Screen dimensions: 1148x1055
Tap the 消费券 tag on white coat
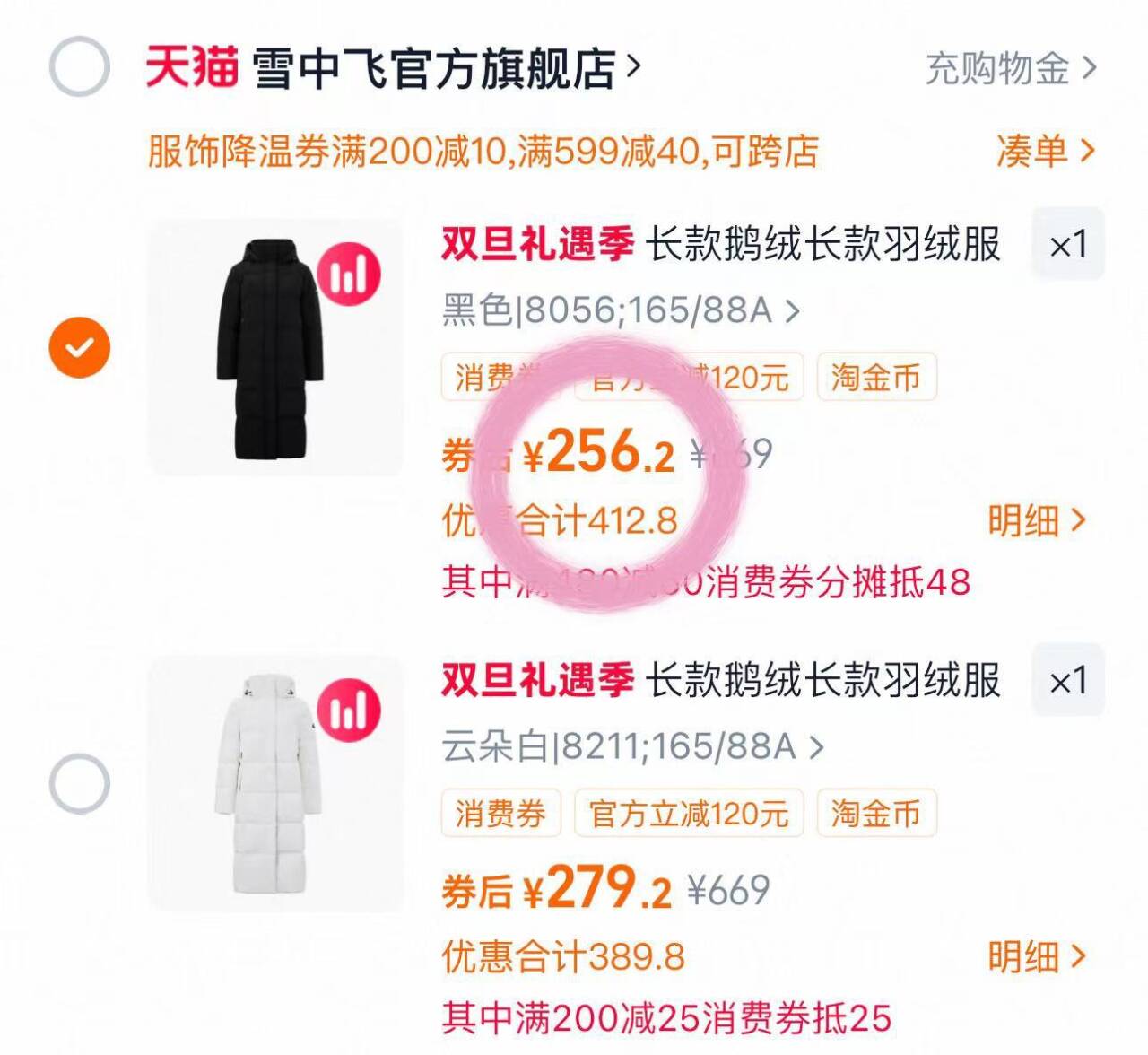(x=500, y=813)
